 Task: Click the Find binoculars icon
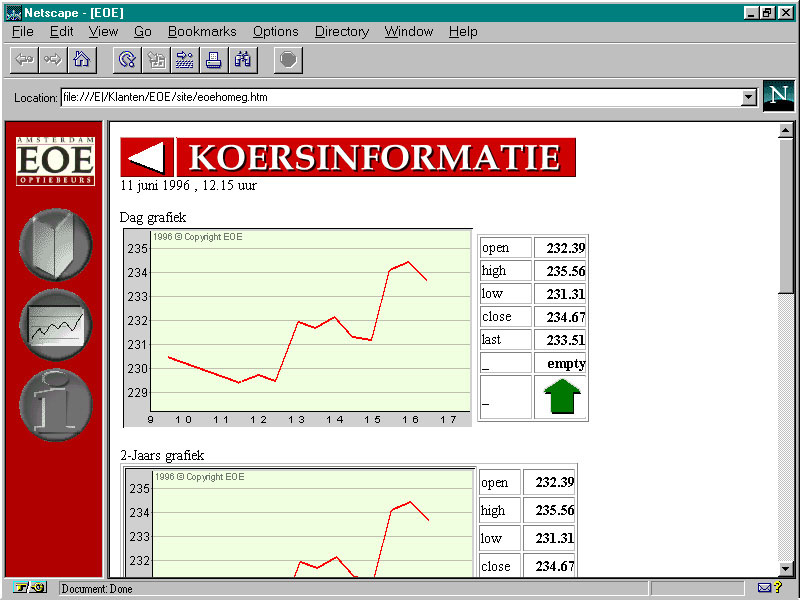click(243, 60)
